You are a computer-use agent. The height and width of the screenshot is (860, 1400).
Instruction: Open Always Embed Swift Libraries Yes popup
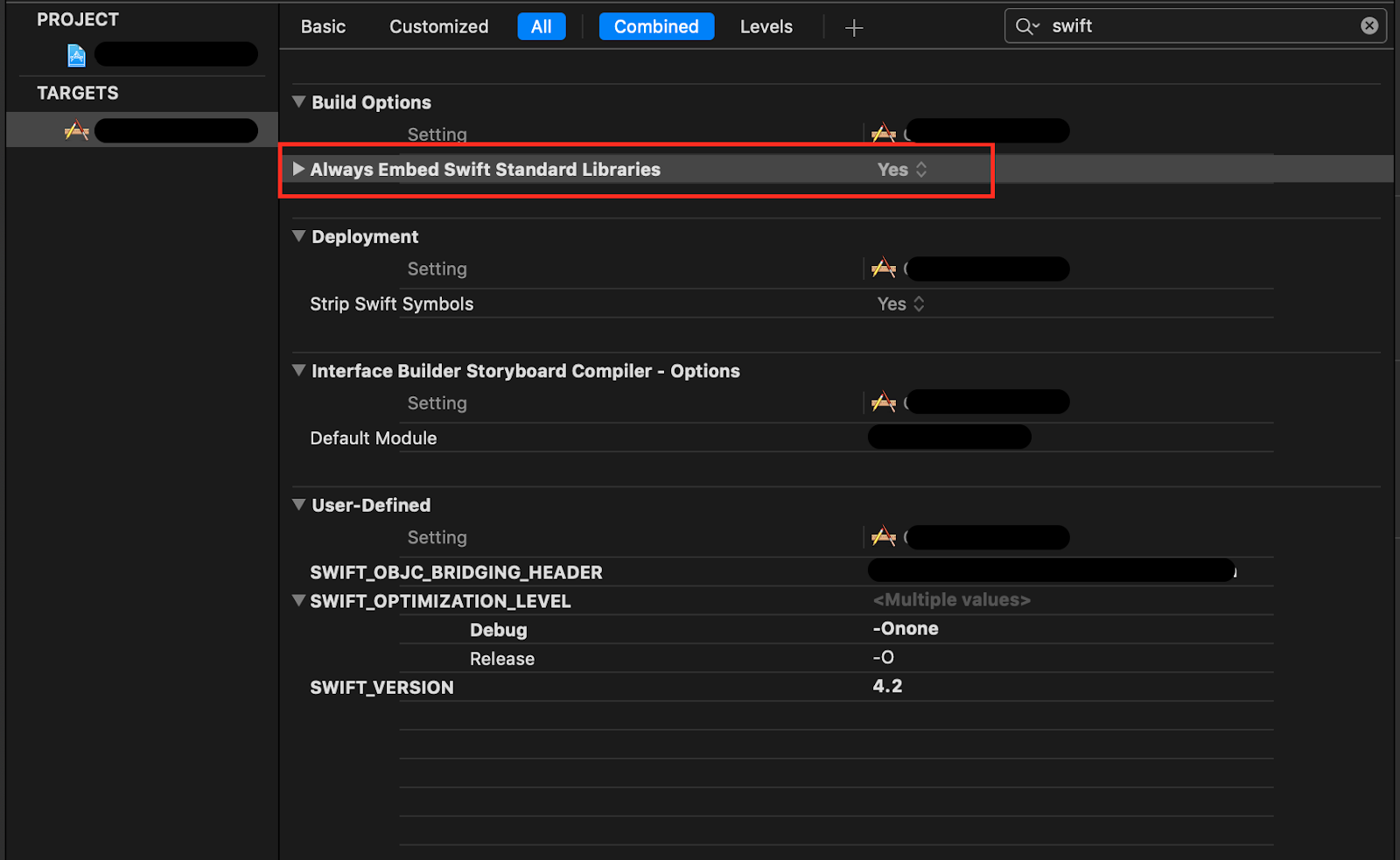pos(902,170)
